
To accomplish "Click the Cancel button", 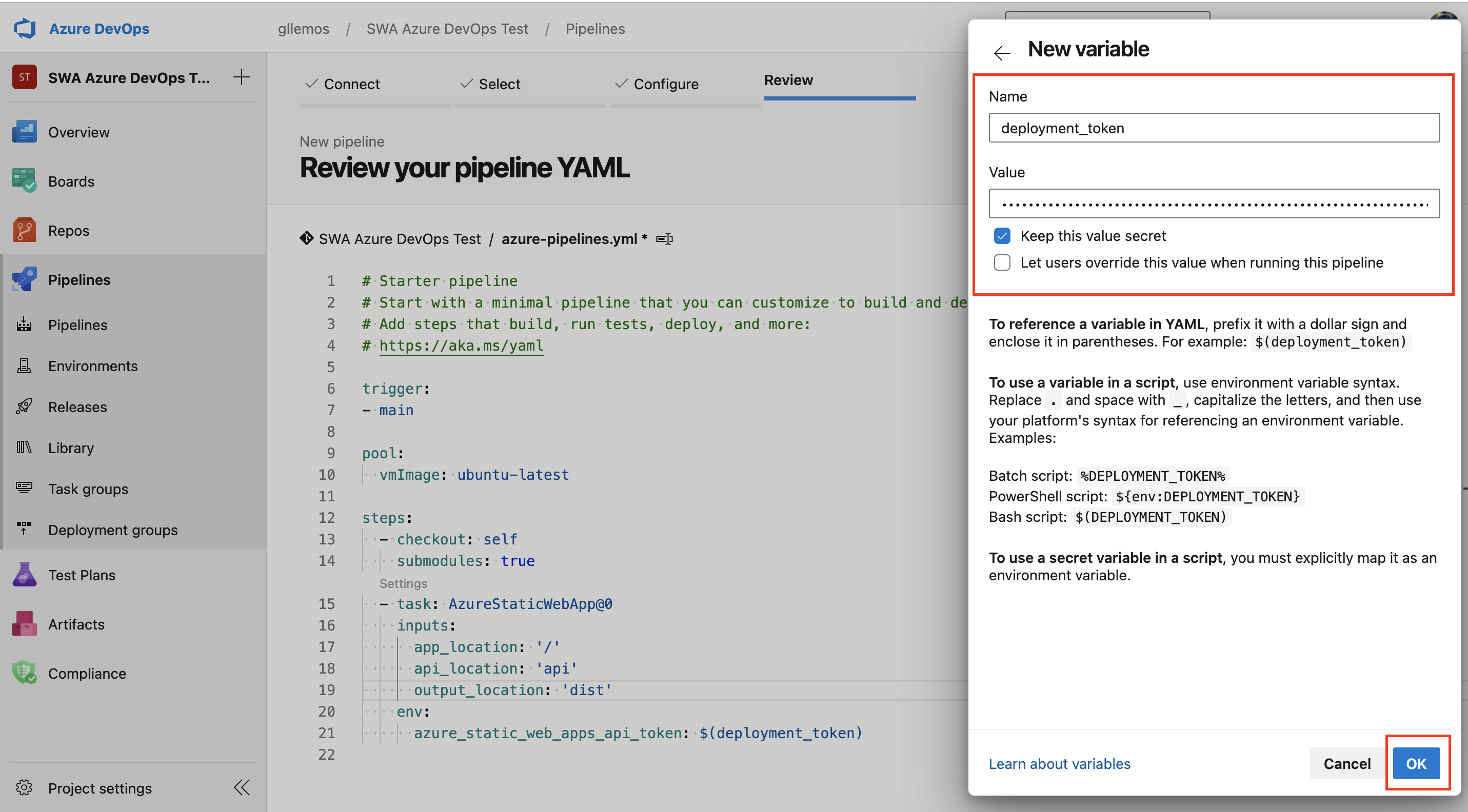I will [x=1346, y=763].
